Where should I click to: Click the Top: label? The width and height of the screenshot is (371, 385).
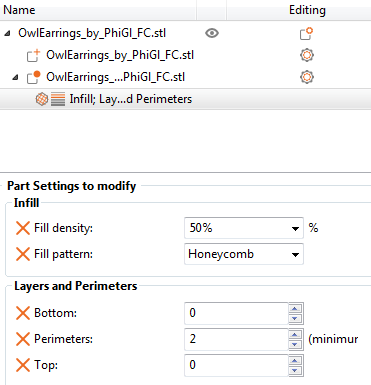point(46,365)
